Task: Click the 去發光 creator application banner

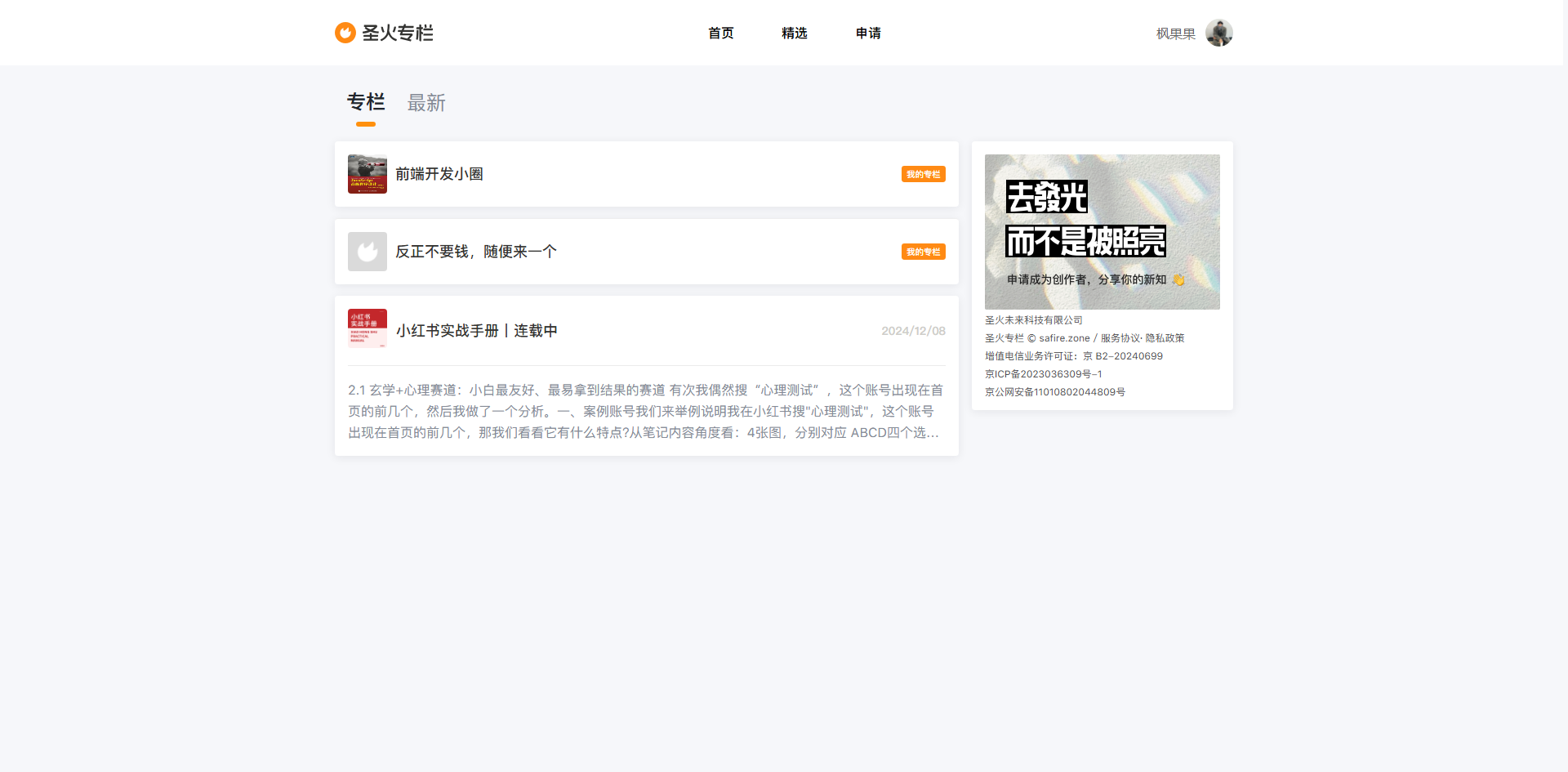Action: pyautogui.click(x=1102, y=232)
